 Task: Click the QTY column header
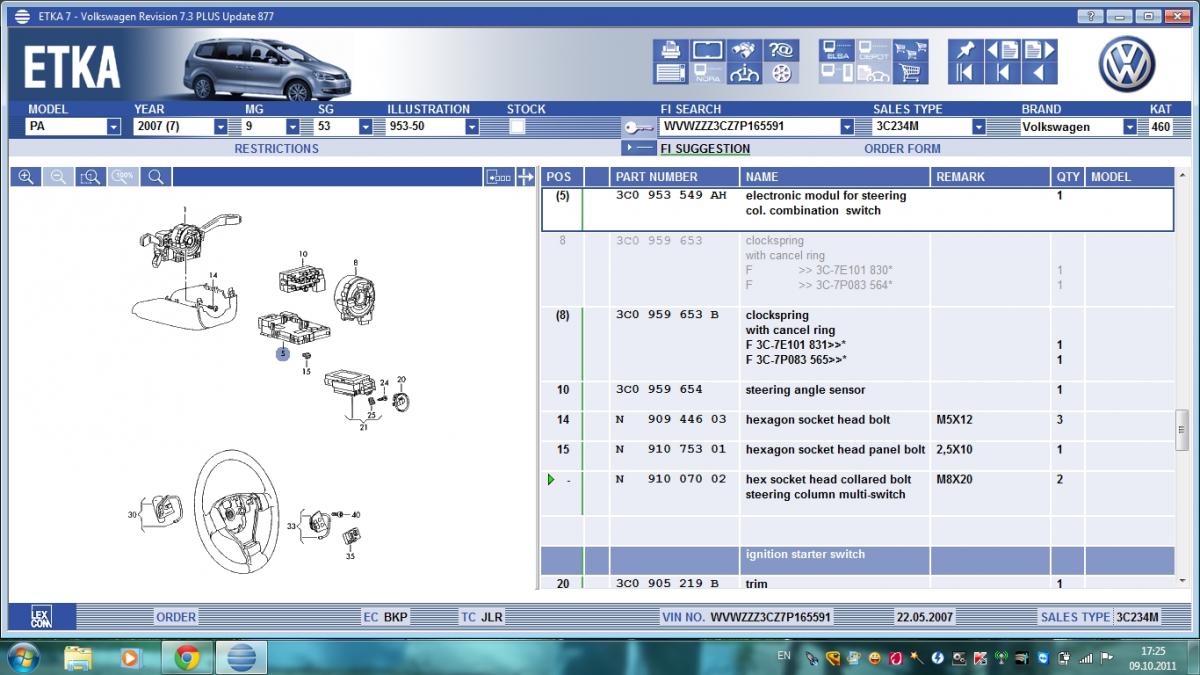click(x=1069, y=177)
